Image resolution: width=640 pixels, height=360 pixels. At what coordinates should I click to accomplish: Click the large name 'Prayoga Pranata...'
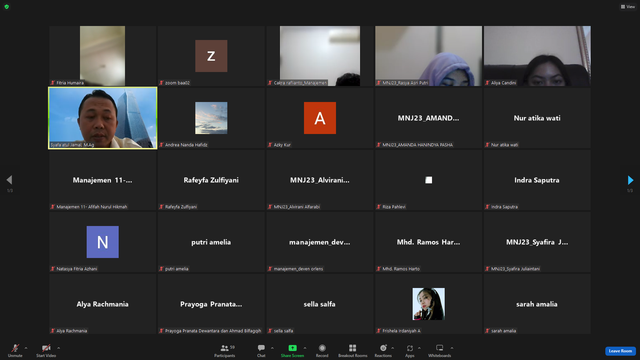pyautogui.click(x=211, y=304)
